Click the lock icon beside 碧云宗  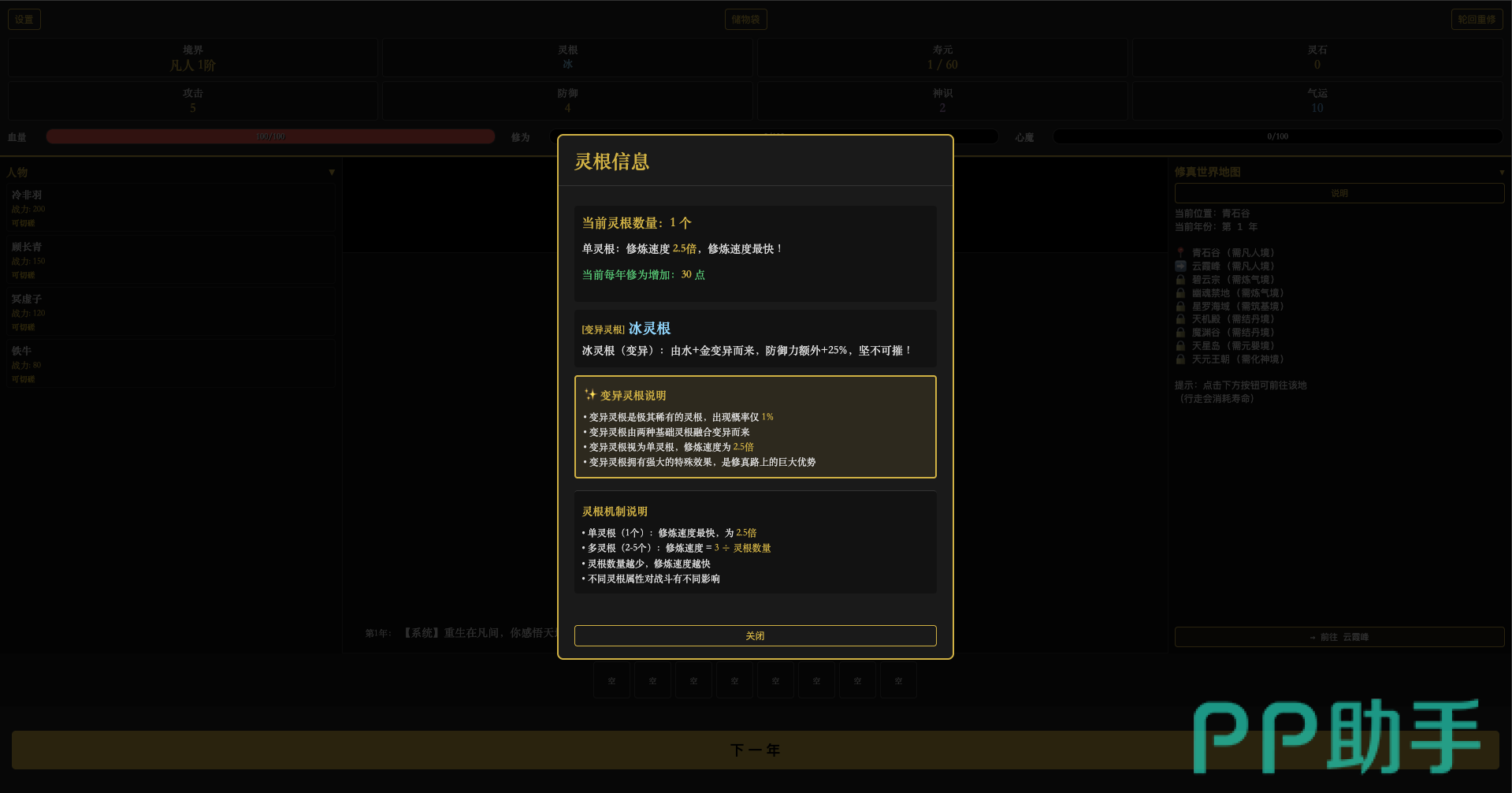(1180, 280)
